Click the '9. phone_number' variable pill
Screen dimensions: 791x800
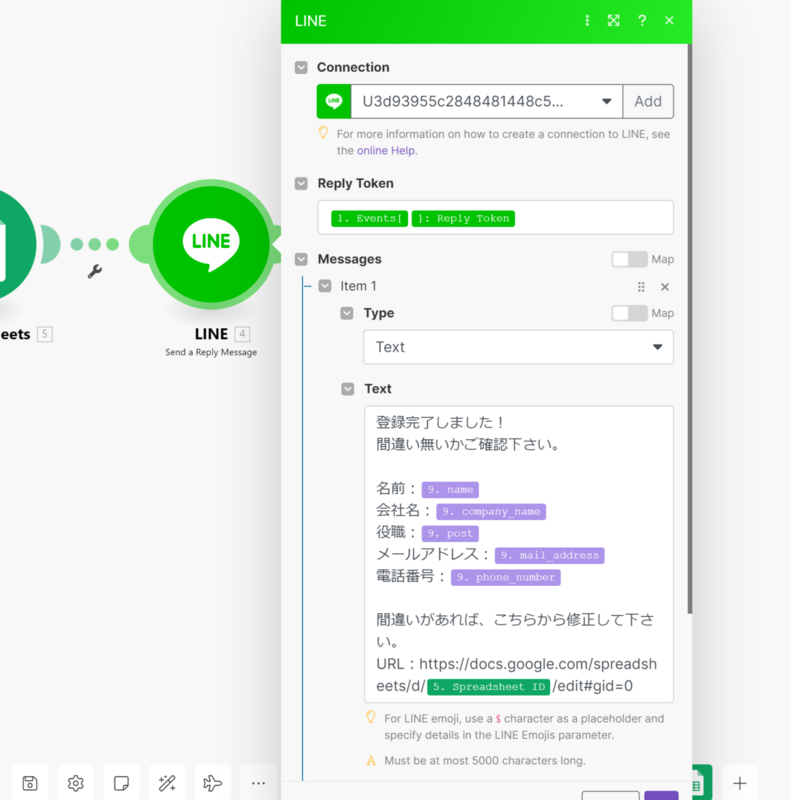505,577
